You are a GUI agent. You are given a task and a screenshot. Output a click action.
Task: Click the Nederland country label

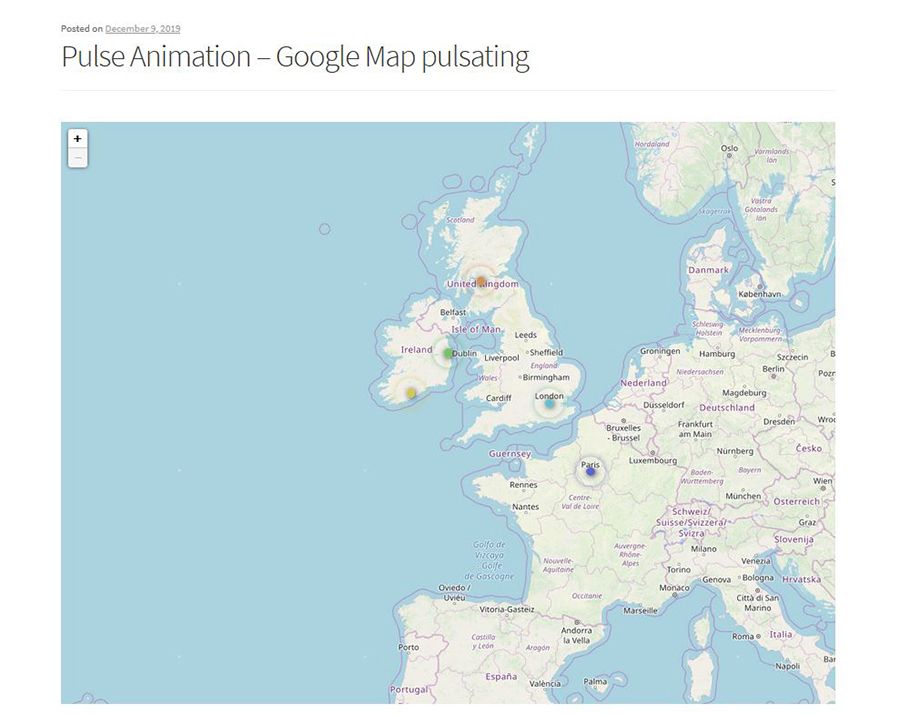point(643,383)
